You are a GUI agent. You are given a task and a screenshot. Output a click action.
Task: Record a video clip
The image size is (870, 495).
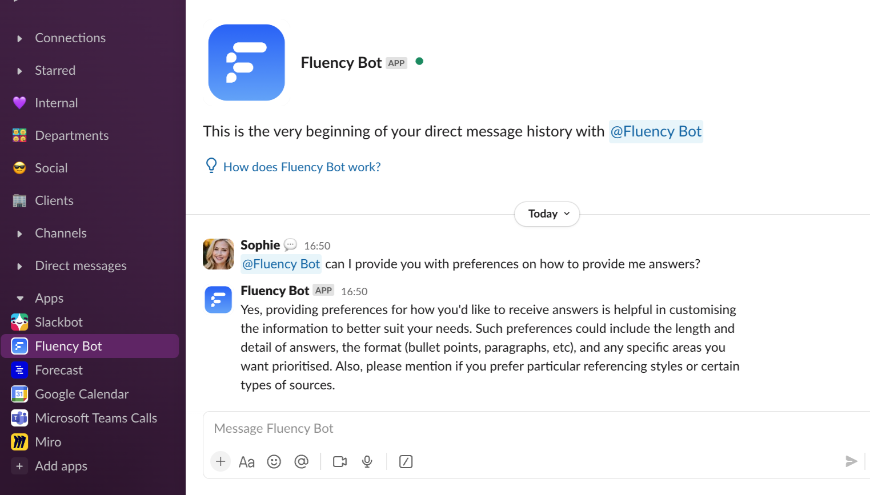click(340, 461)
